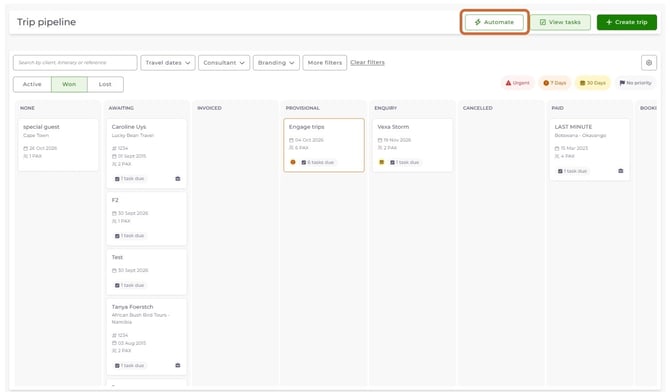Click the NONE column header

tap(27, 108)
